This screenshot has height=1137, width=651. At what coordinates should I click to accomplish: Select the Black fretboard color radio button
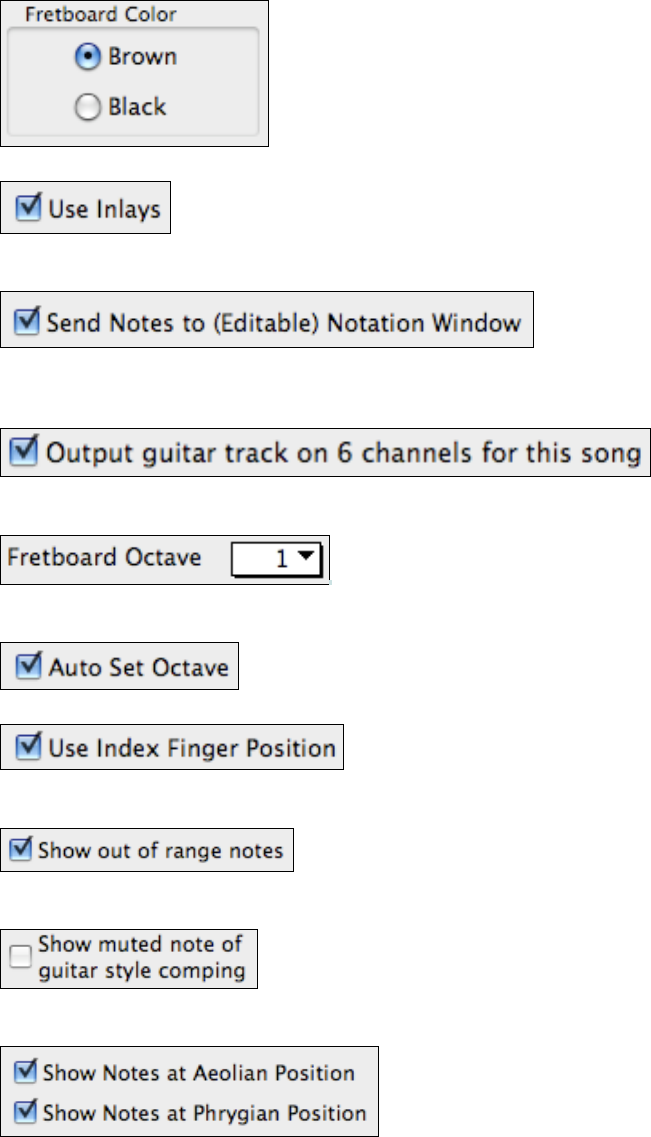point(88,108)
